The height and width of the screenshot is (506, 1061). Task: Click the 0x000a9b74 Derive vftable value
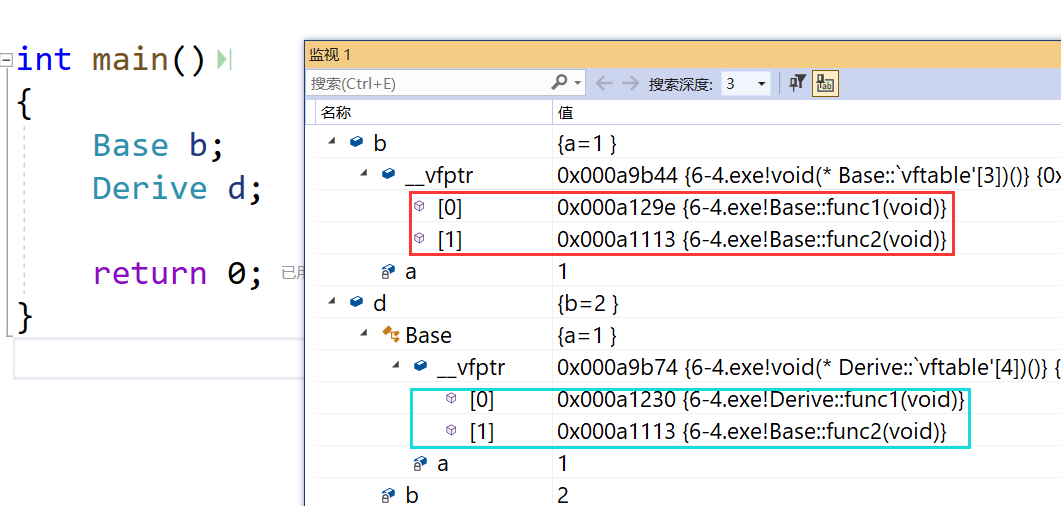pos(809,367)
